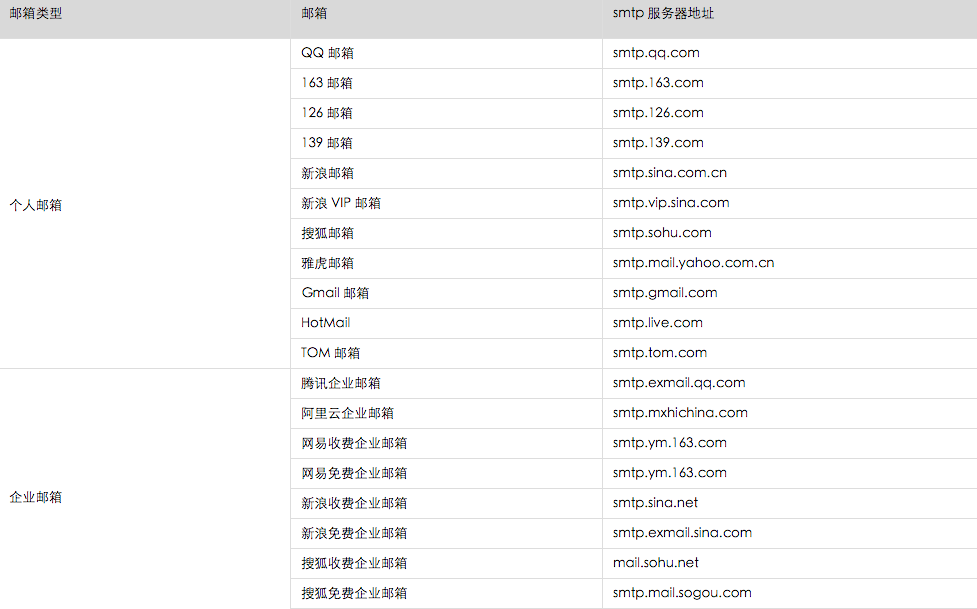Screen dimensions: 977x609
Task: Select the 网易免费企业邮箱 cell
Action: [x=353, y=473]
